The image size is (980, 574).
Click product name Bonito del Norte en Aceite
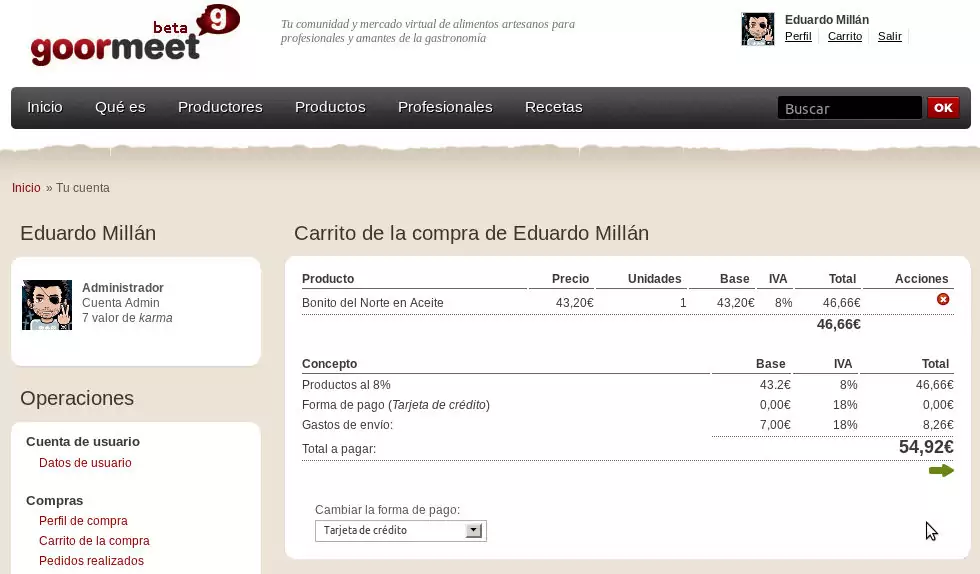pyautogui.click(x=372, y=303)
